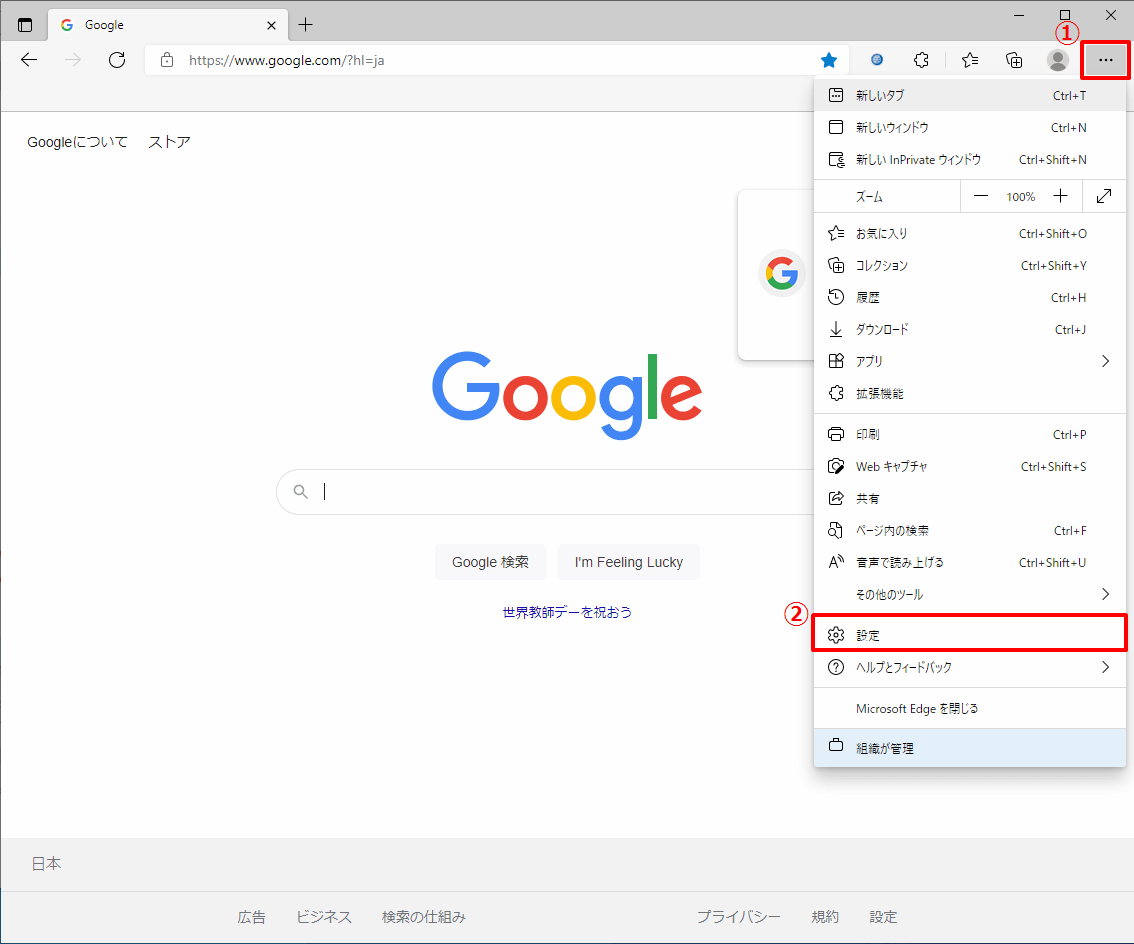Click the I'm Feeling Lucky button
The image size is (1134, 944).
click(629, 562)
